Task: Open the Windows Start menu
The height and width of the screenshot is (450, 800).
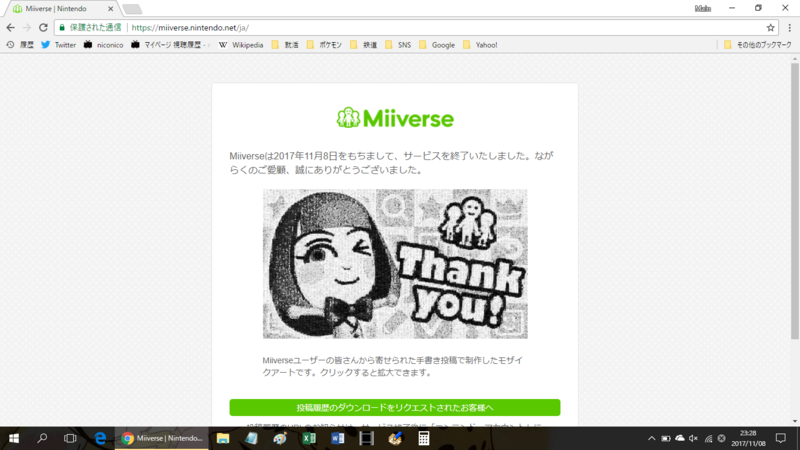Action: coord(14,438)
